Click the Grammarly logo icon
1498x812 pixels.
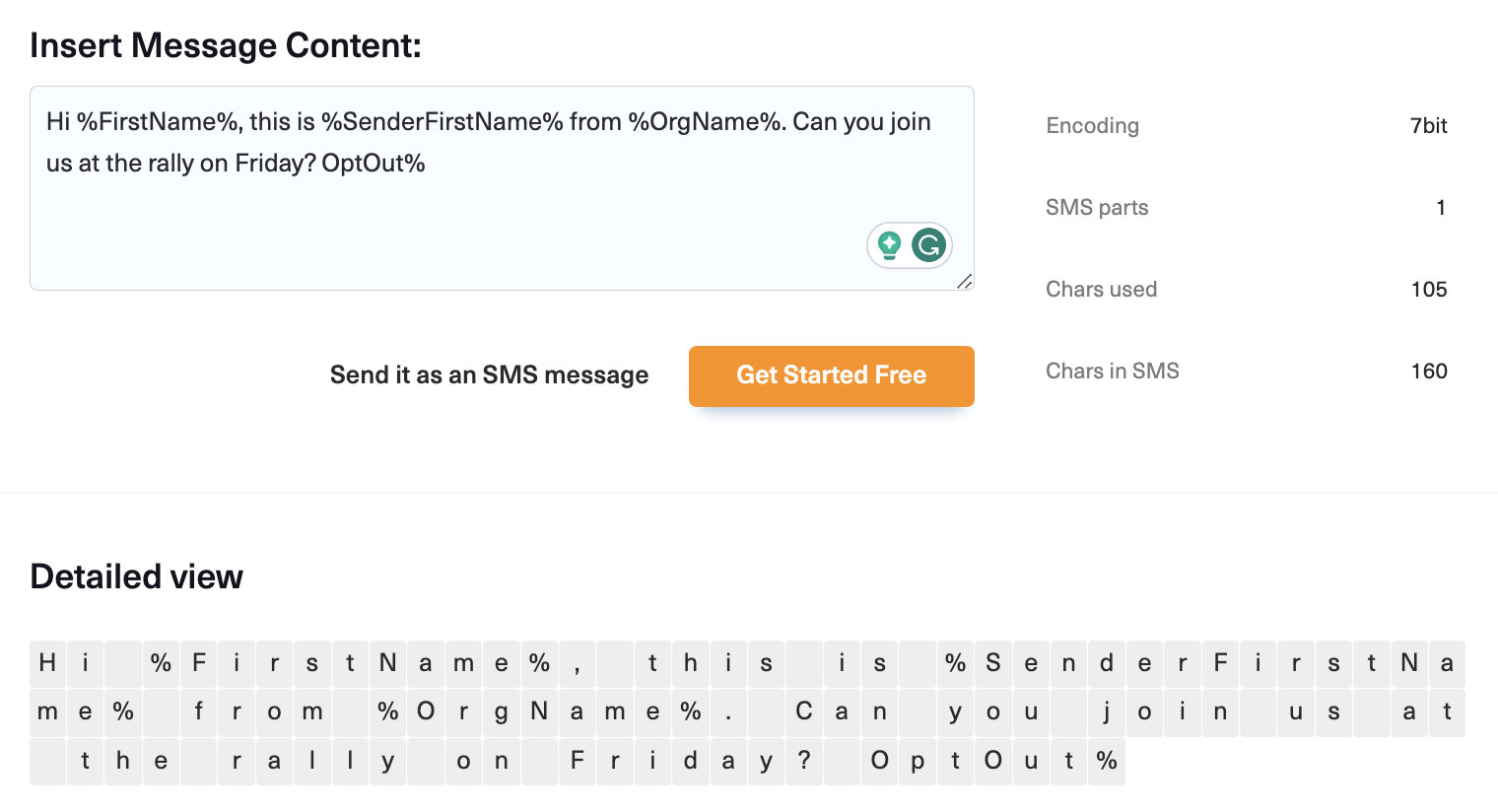point(927,245)
